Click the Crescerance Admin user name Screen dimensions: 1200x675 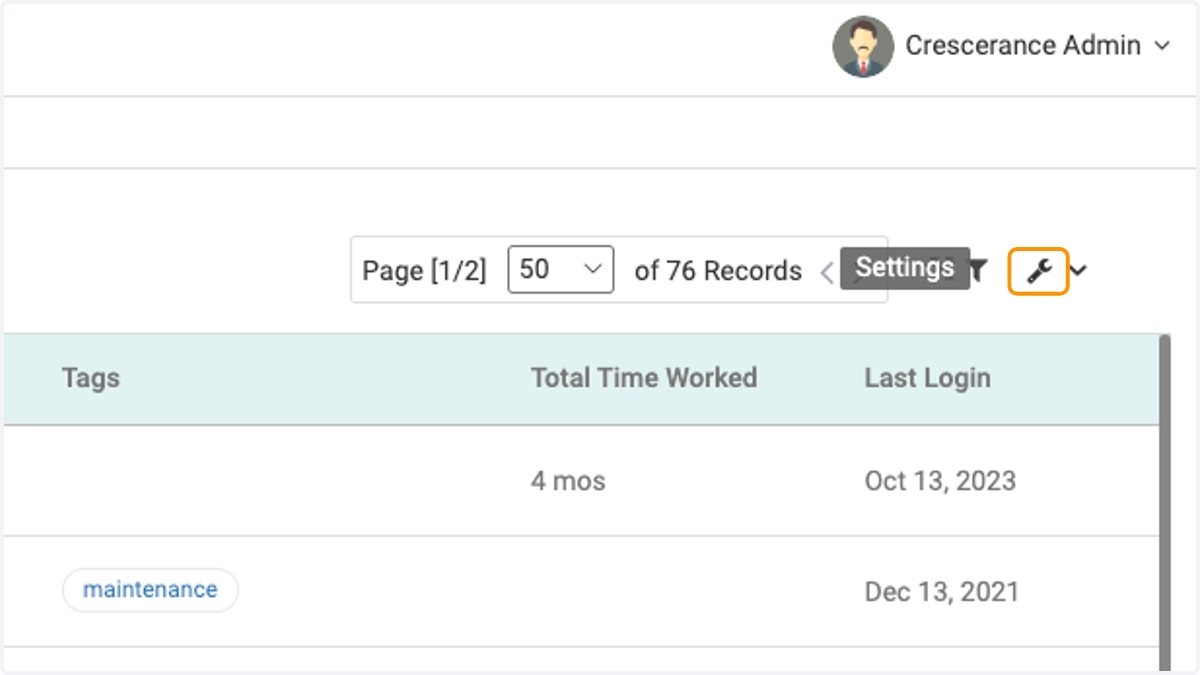point(1023,46)
